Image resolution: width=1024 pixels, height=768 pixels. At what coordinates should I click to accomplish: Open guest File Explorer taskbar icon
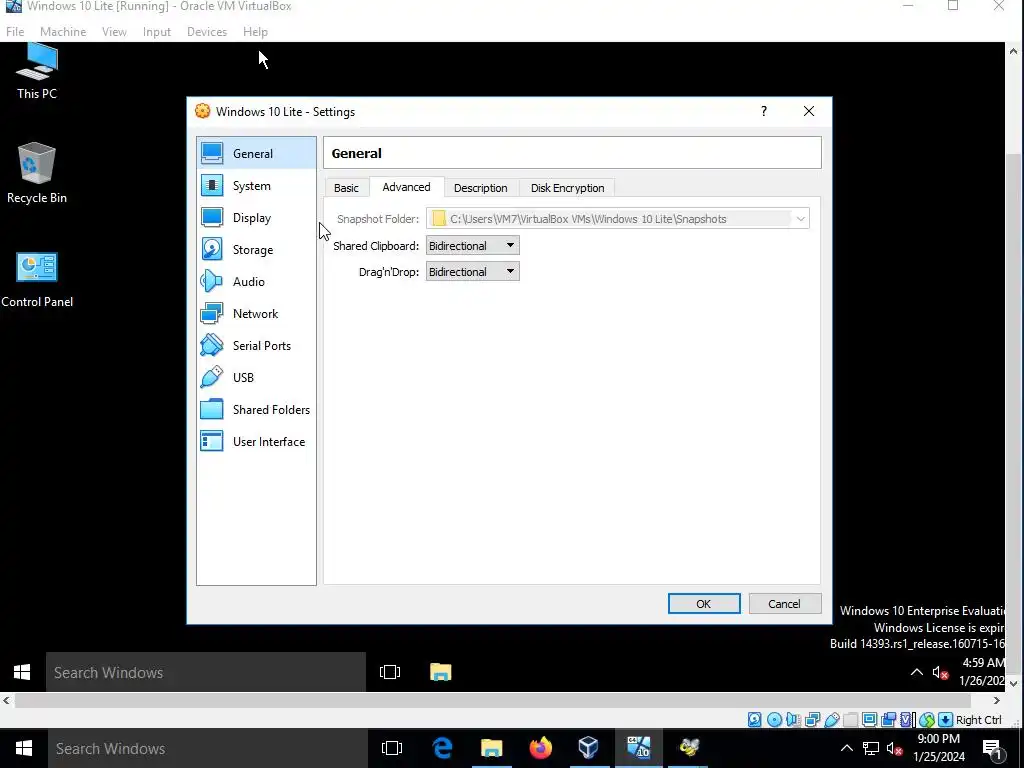coord(441,672)
